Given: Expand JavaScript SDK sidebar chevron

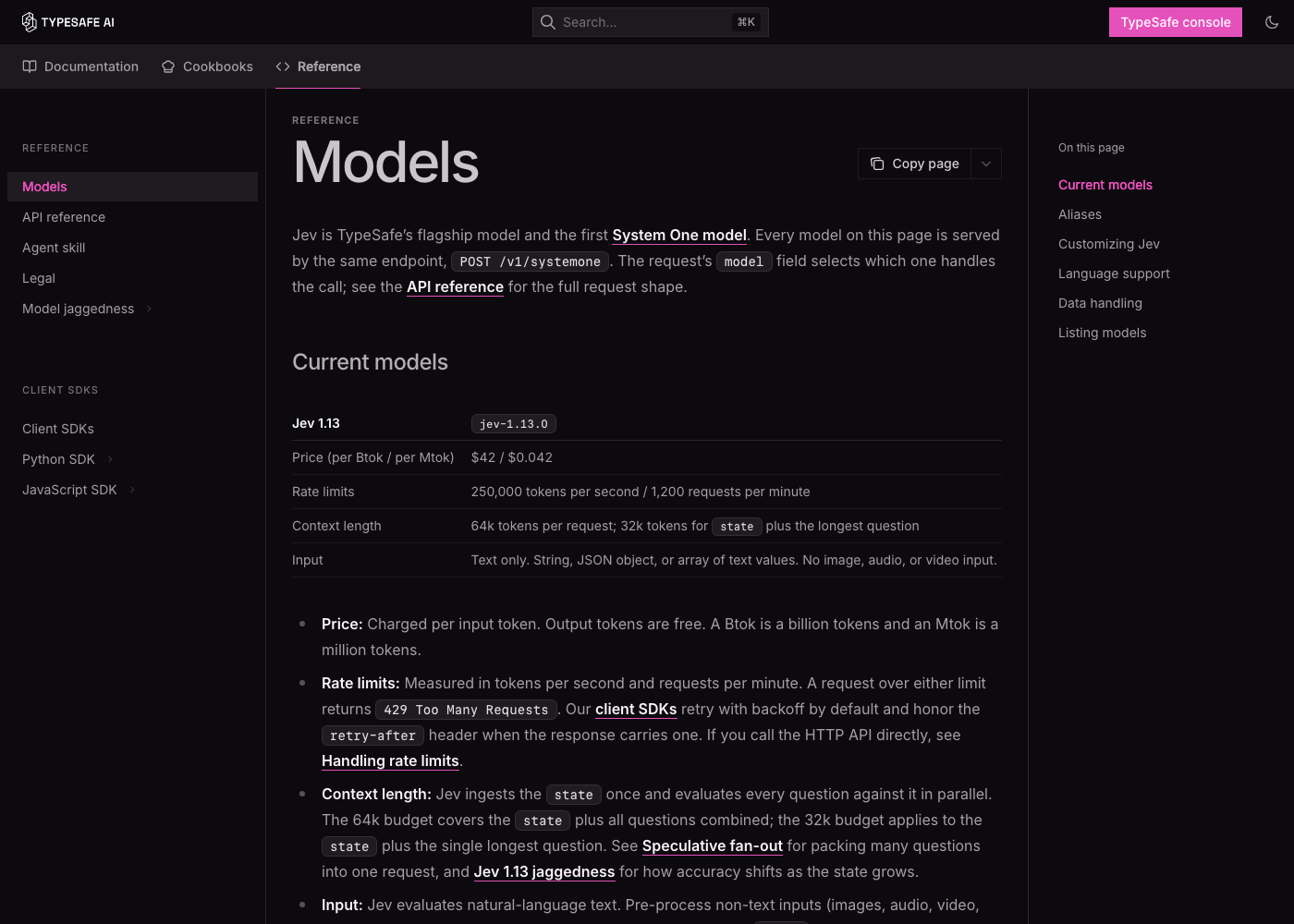Looking at the screenshot, I should coord(132,490).
